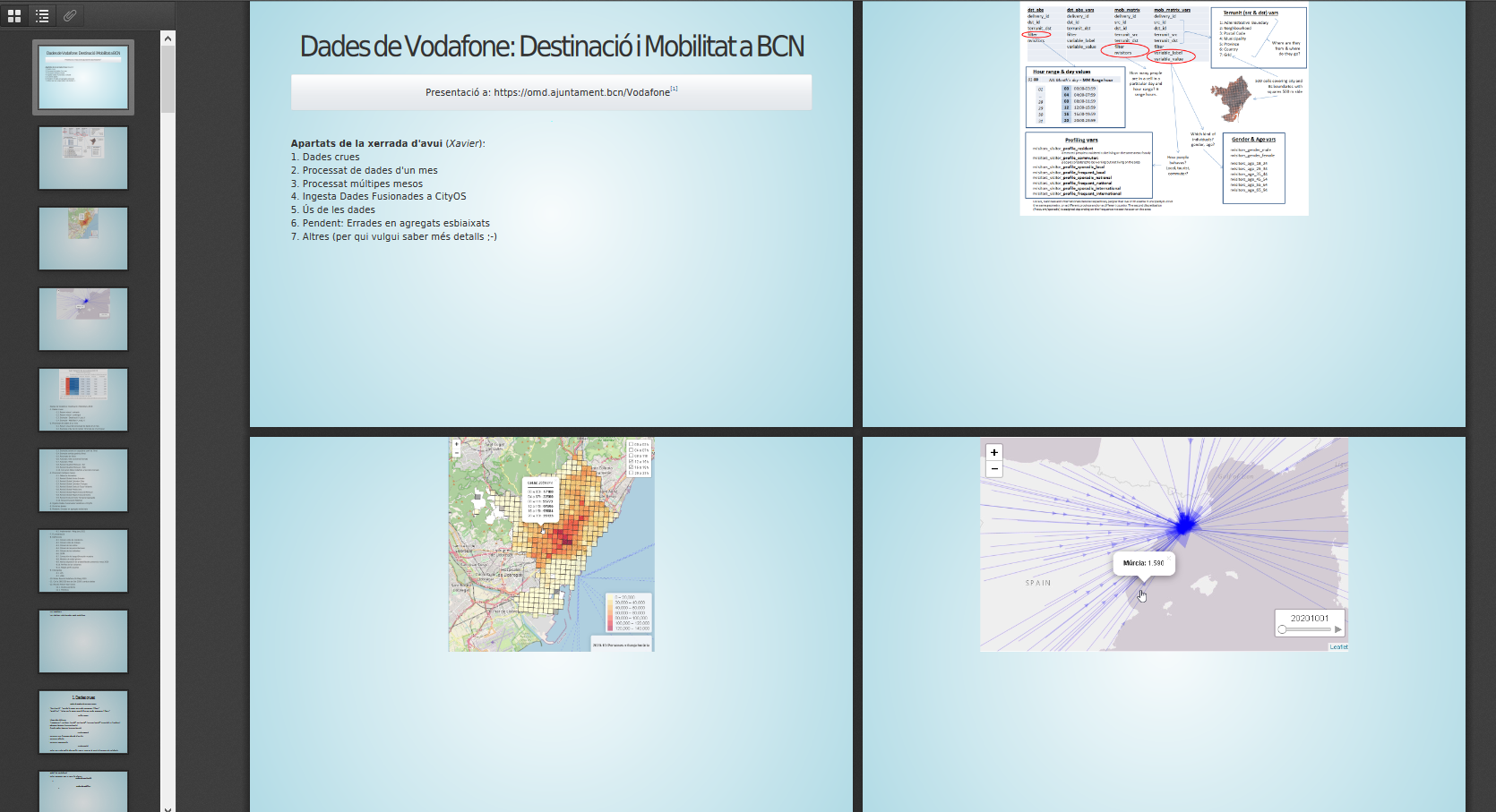The image size is (1496, 812).
Task: Click list item '1. Dades crues'
Action: [325, 157]
